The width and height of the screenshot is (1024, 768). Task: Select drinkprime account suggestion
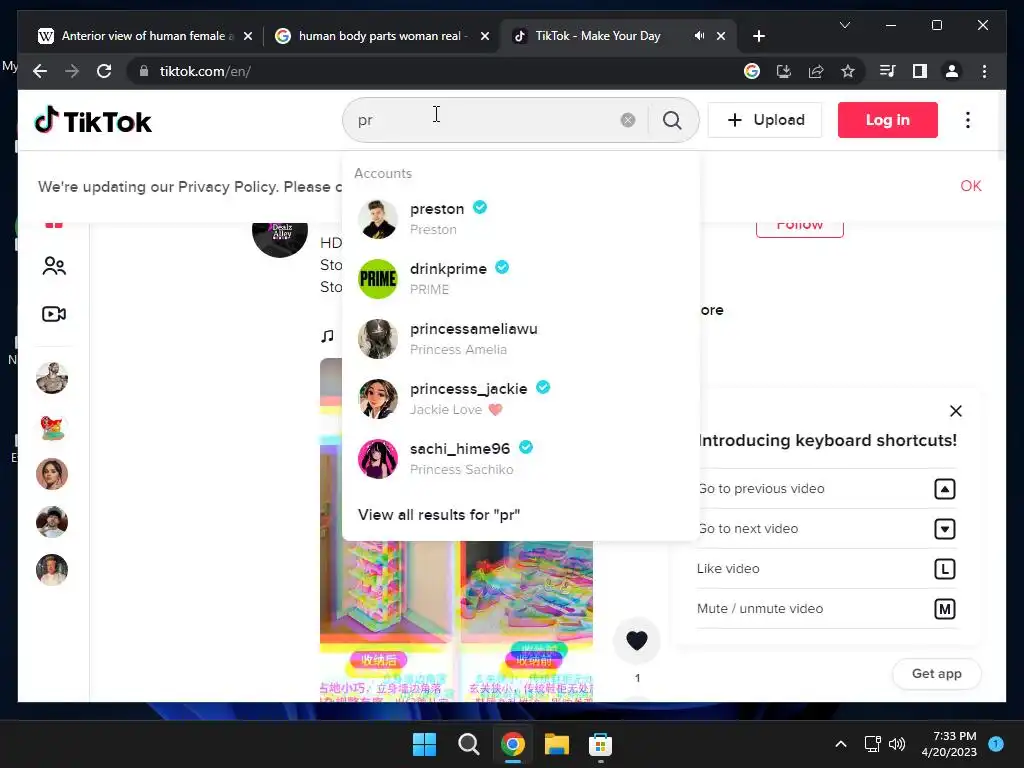tap(520, 279)
